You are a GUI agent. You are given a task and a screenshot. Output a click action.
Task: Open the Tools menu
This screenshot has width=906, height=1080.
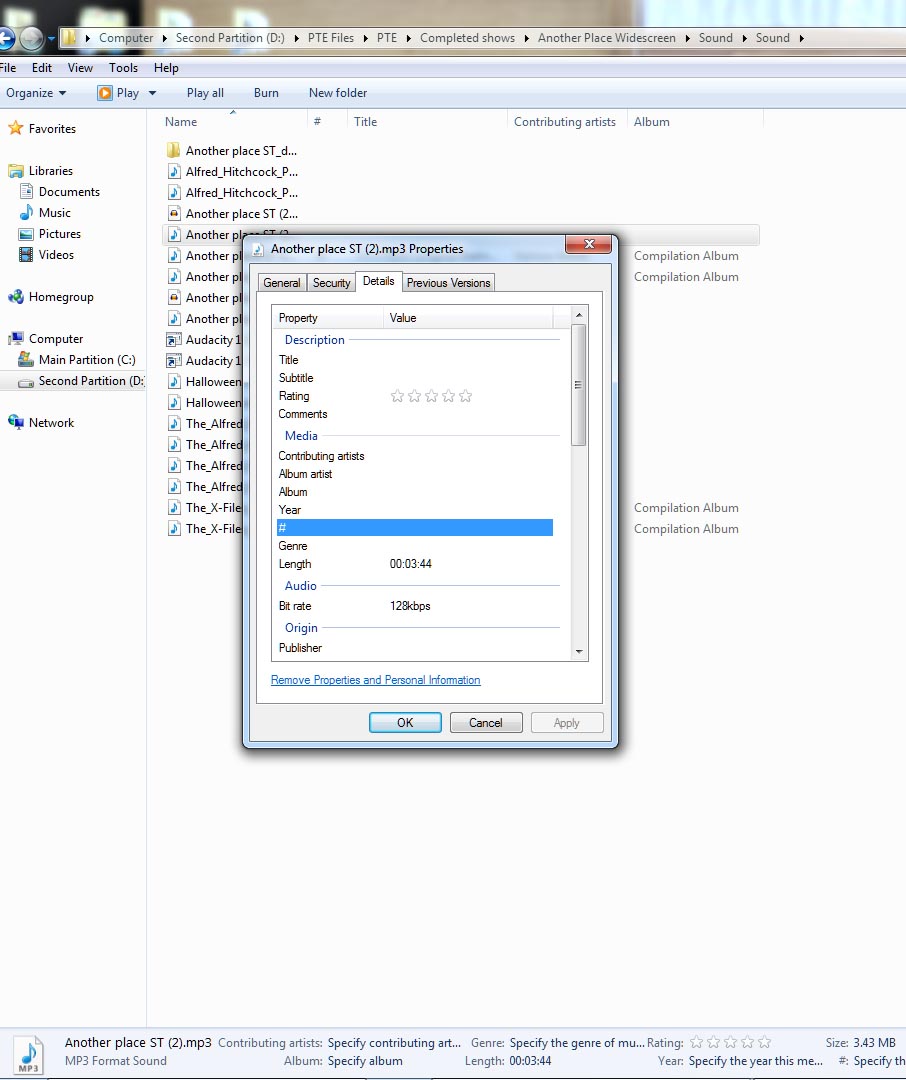point(123,68)
